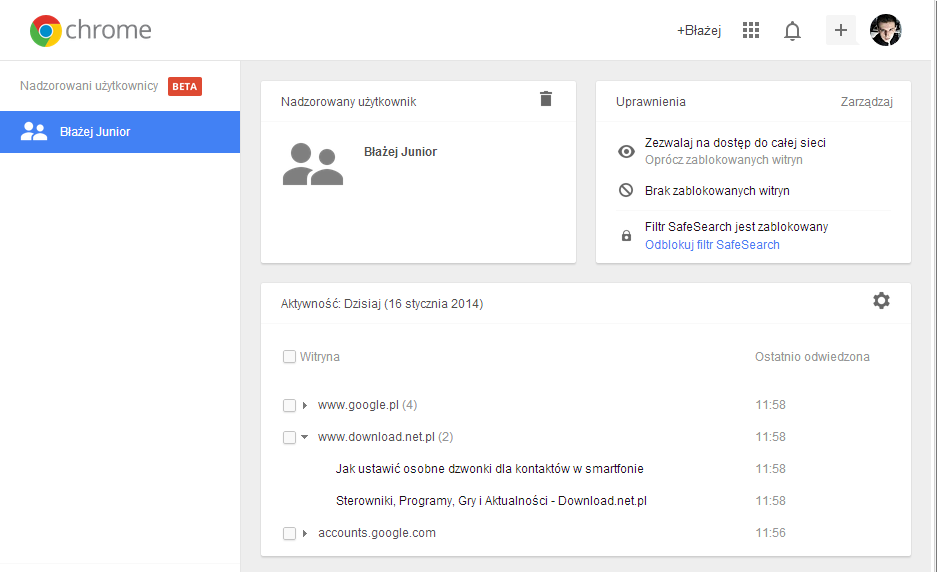Delete supervised user with trash icon
Viewport: 937px width, 572px height.
click(546, 99)
